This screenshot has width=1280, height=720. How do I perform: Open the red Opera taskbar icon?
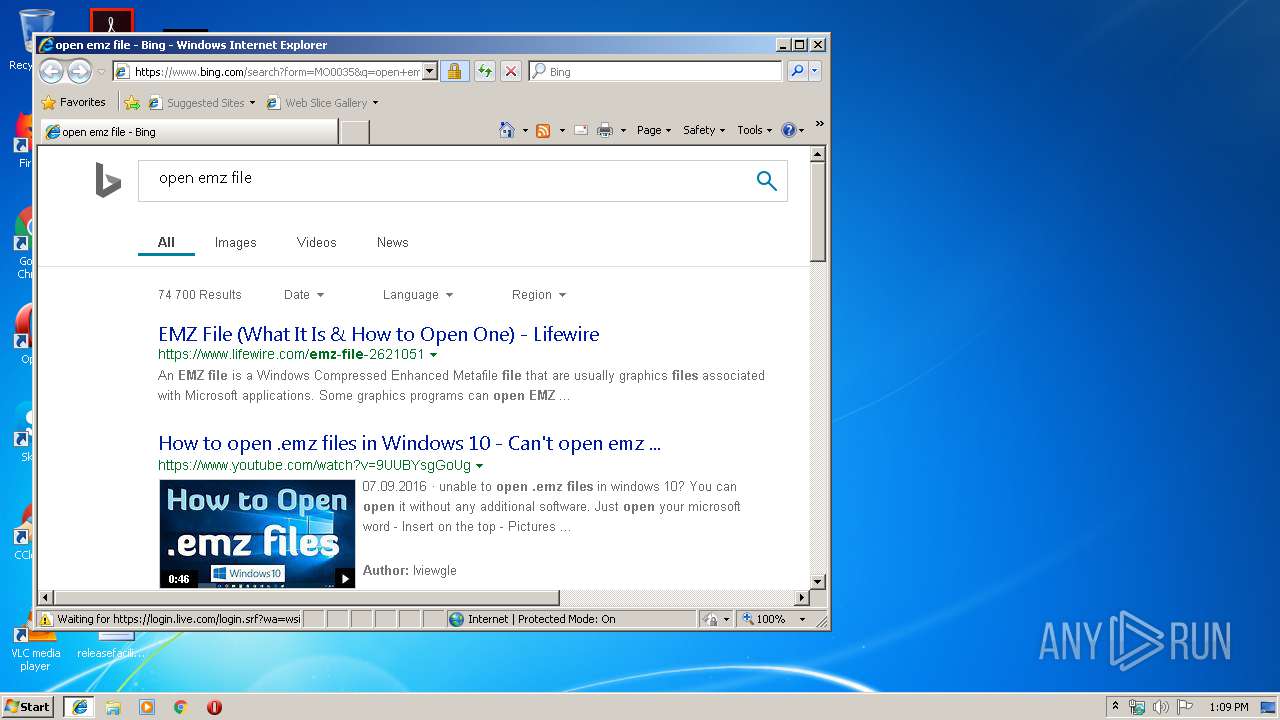(214, 707)
